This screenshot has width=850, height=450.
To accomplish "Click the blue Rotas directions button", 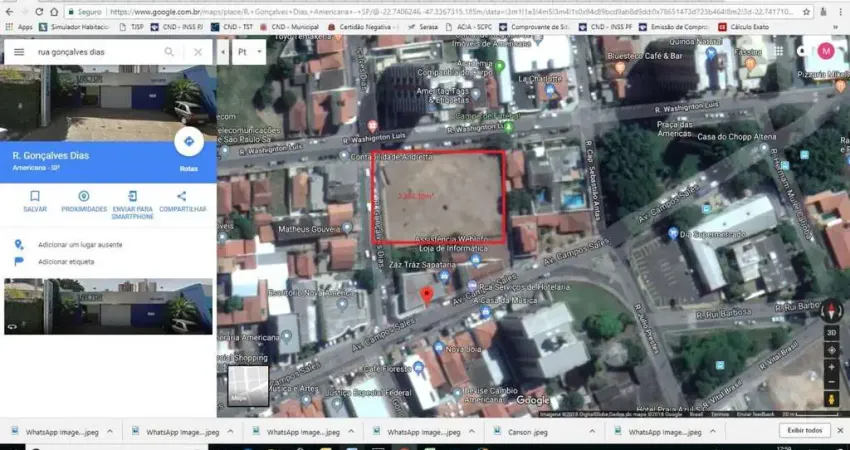I will pyautogui.click(x=189, y=142).
